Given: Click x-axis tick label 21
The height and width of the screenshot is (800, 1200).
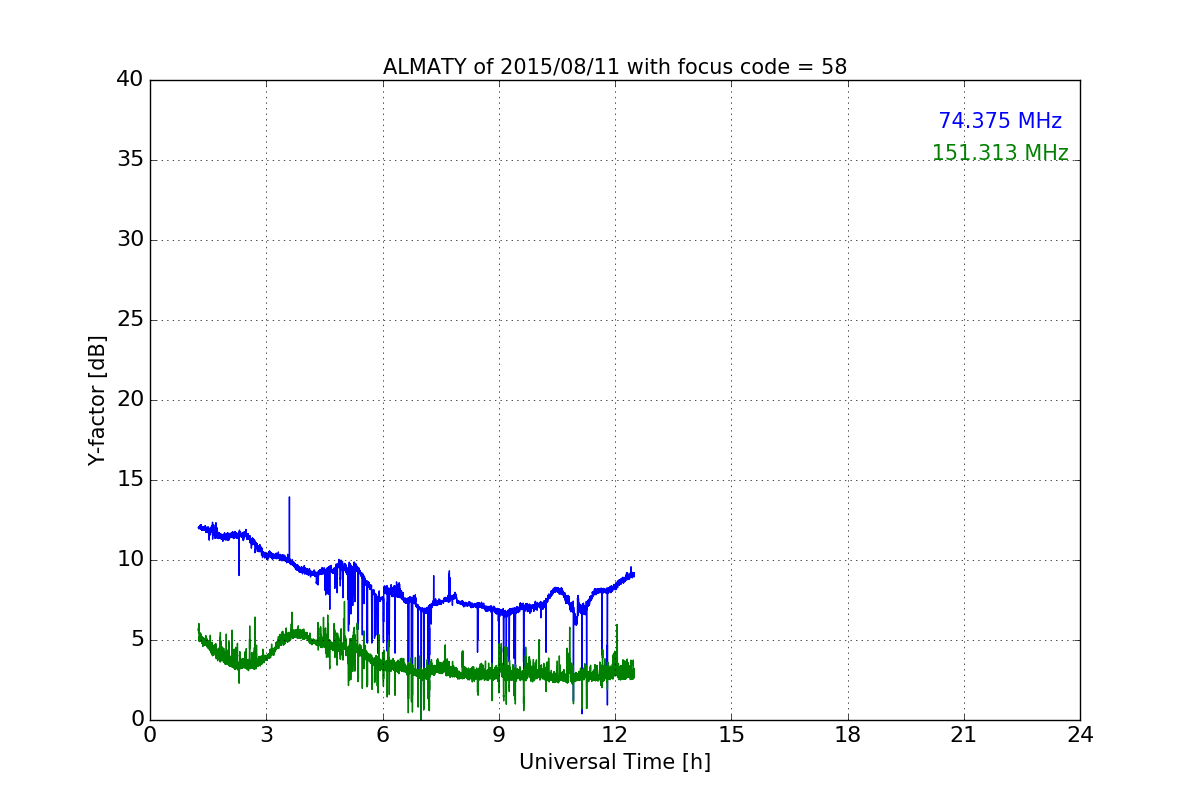Looking at the screenshot, I should pos(964,735).
